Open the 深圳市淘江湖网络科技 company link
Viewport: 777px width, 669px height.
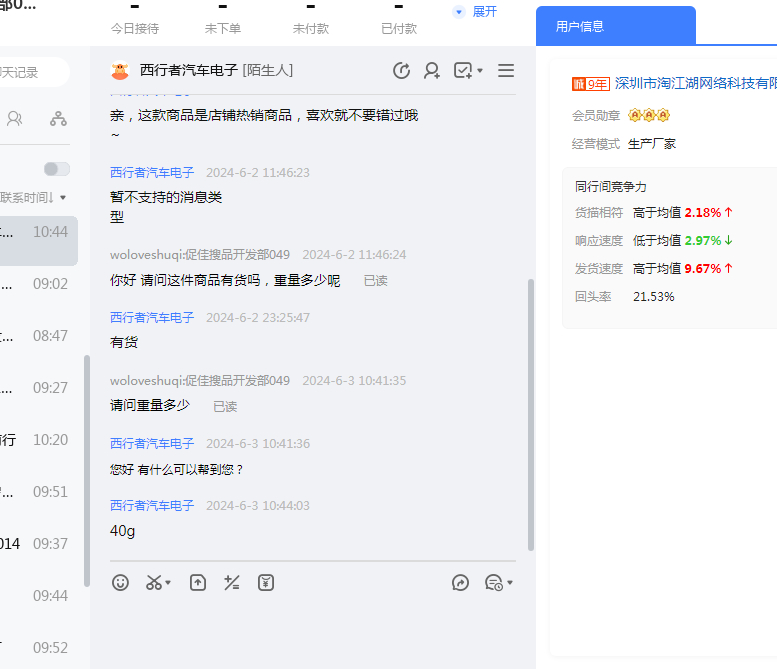(x=695, y=83)
